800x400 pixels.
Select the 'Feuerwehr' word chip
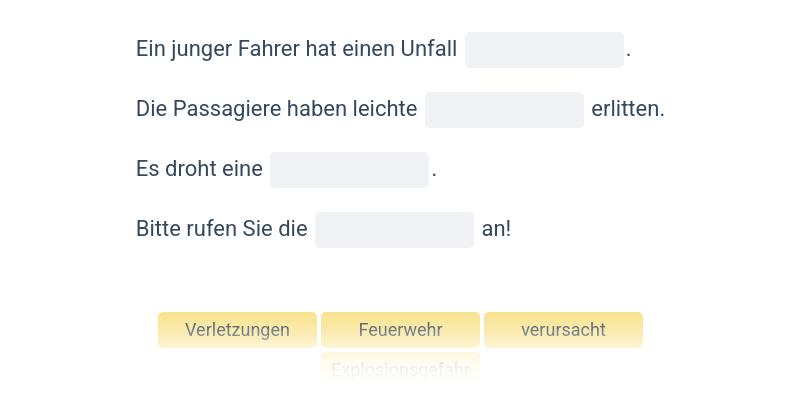[x=401, y=330]
